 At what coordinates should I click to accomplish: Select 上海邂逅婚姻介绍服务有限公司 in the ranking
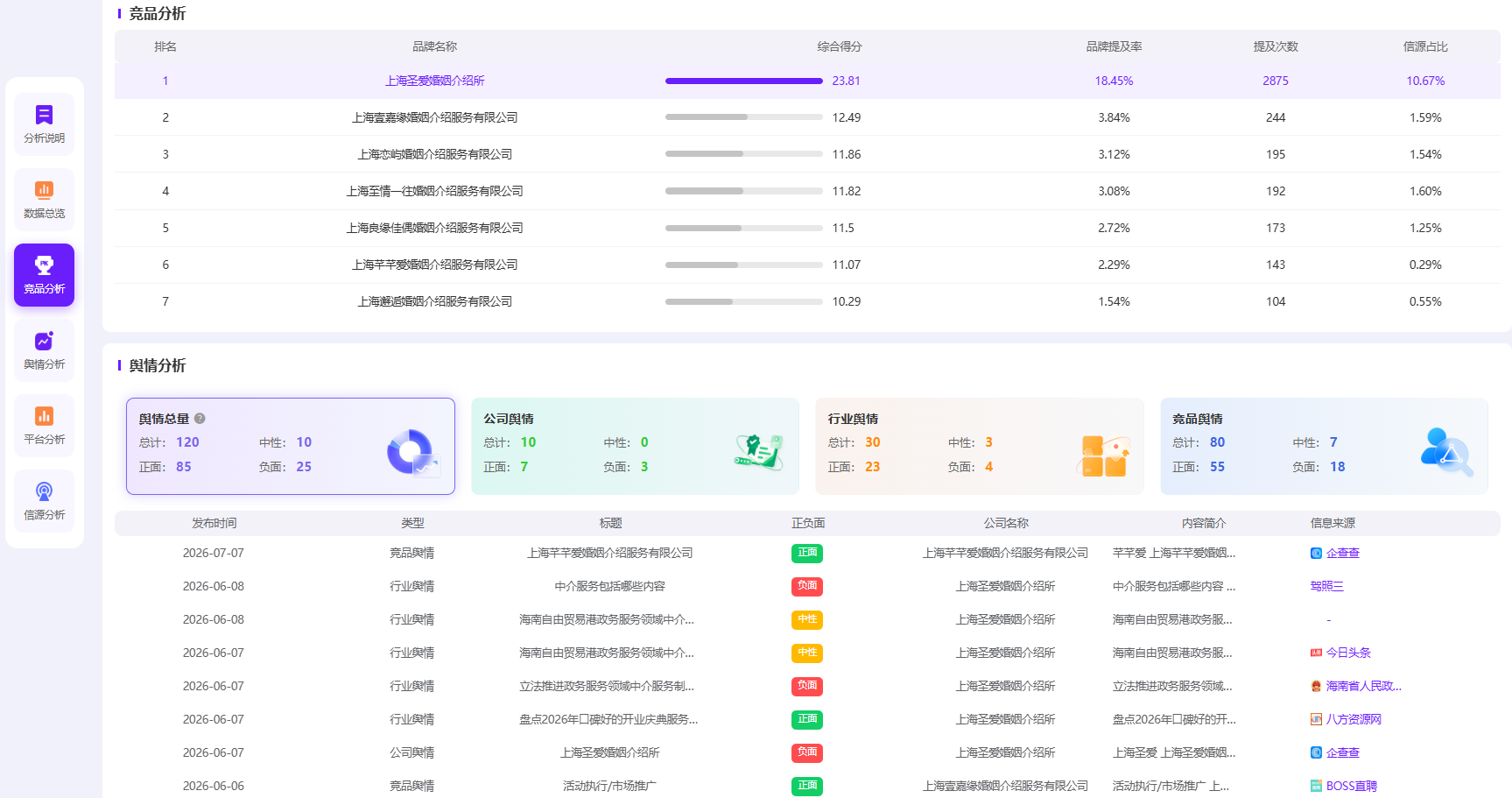(x=434, y=301)
